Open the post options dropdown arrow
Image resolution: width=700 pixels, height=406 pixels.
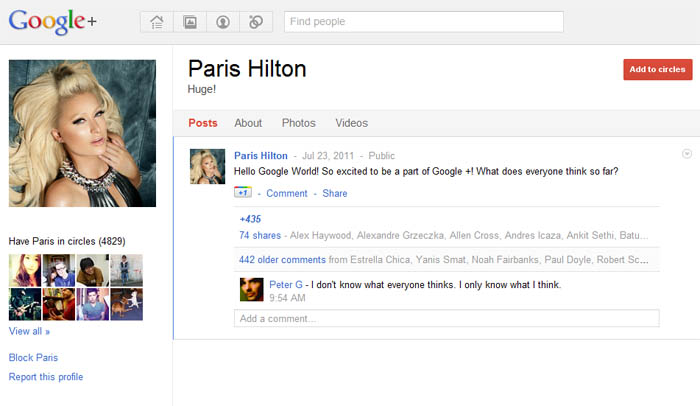point(687,154)
